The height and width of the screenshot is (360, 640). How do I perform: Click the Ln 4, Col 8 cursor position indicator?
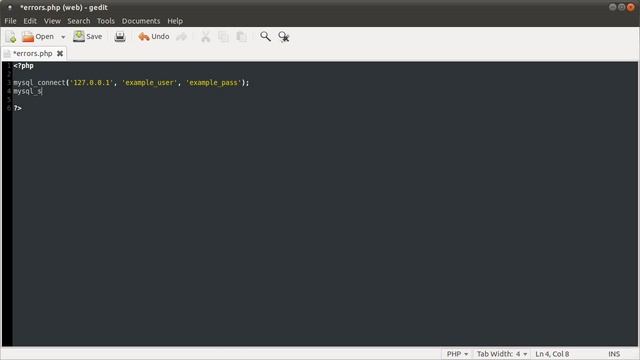tap(552, 354)
